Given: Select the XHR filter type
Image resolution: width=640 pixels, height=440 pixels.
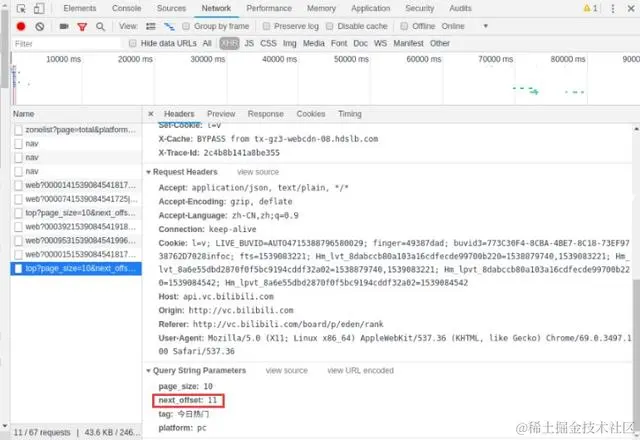Looking at the screenshot, I should 229,43.
